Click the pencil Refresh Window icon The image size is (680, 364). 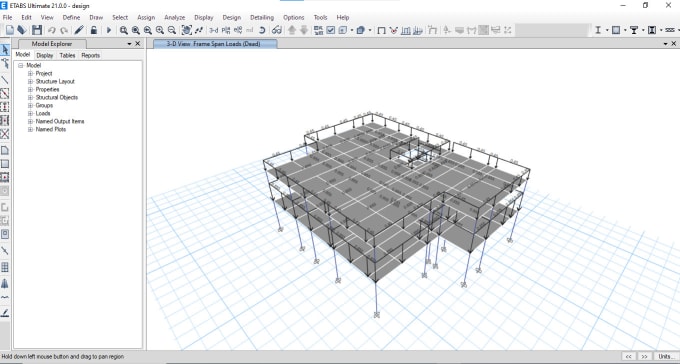pos(78,30)
